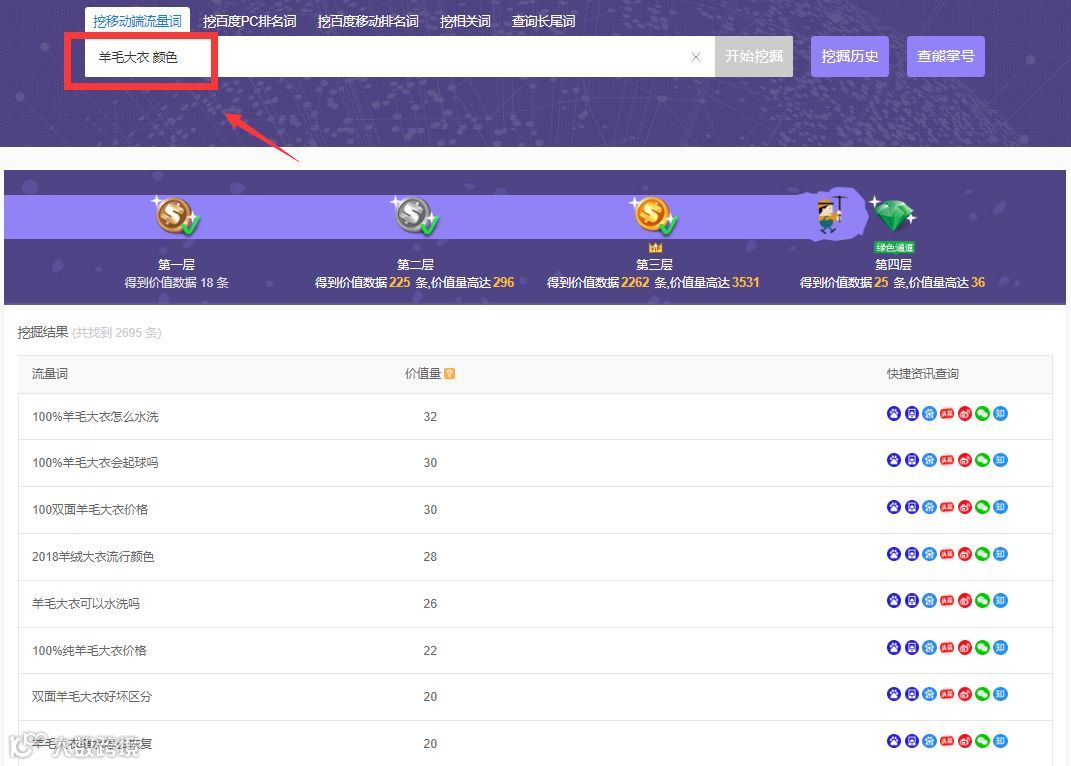This screenshot has height=766, width=1071.
Task: Select the blue Baidu paw icon on last row
Action: tap(894, 740)
